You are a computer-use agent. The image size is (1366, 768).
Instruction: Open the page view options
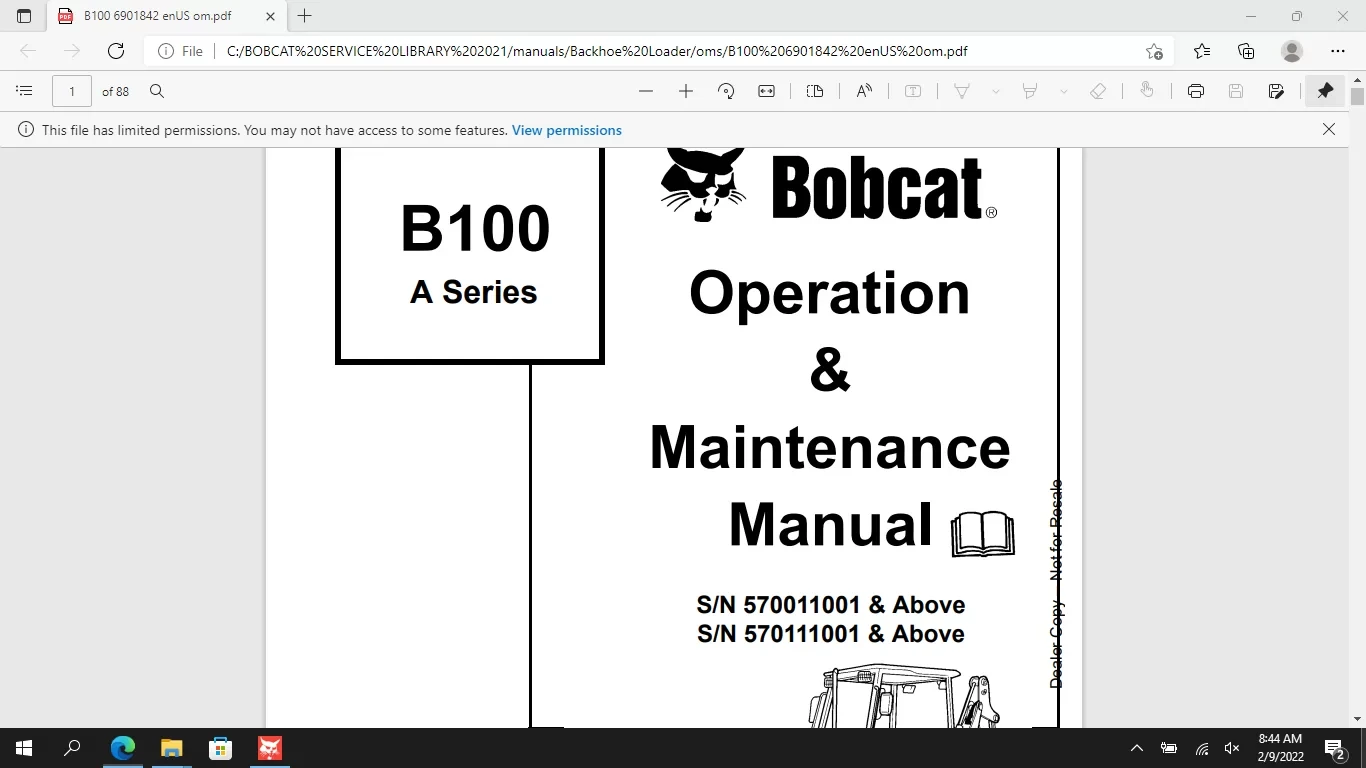pyautogui.click(x=815, y=91)
